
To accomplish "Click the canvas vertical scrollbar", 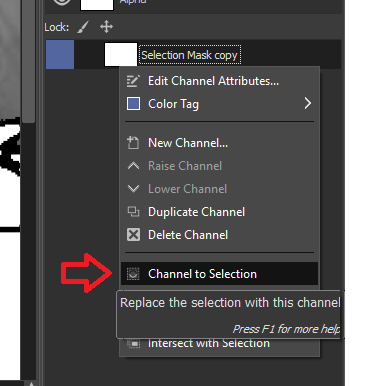I will click(29, 60).
